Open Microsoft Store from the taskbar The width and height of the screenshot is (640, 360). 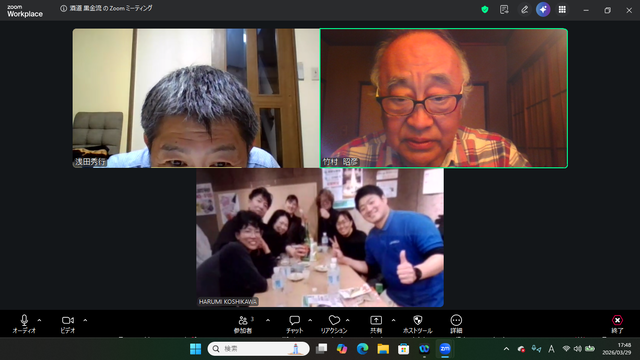[x=404, y=349]
